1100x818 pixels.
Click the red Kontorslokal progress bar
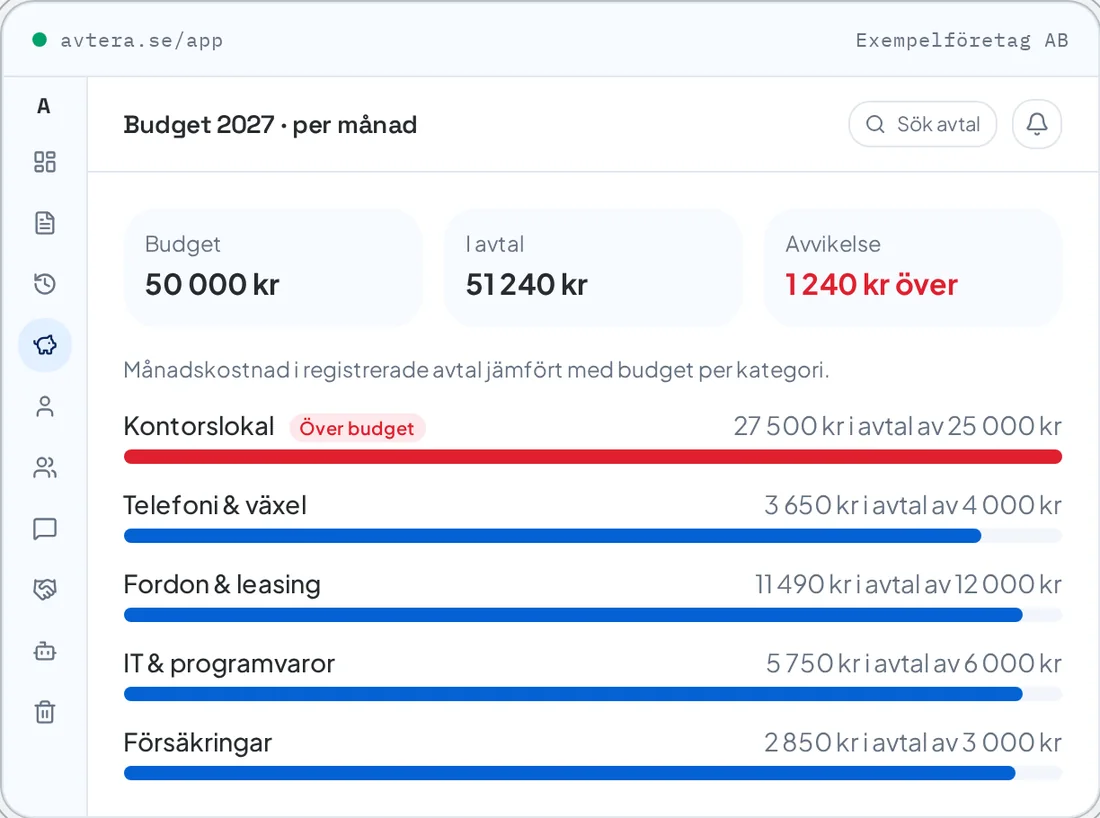pos(593,457)
